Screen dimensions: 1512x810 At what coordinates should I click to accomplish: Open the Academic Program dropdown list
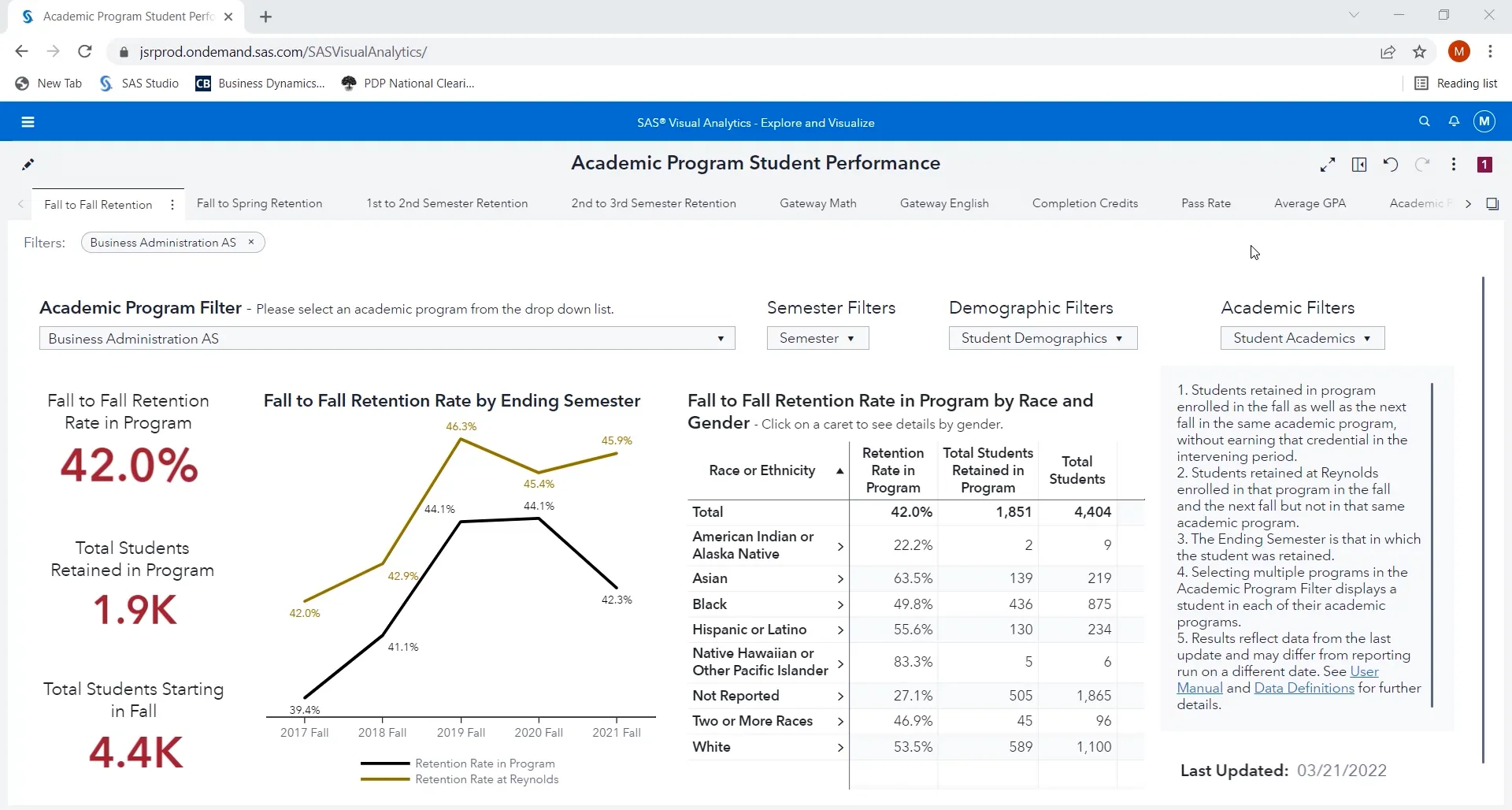pos(387,338)
